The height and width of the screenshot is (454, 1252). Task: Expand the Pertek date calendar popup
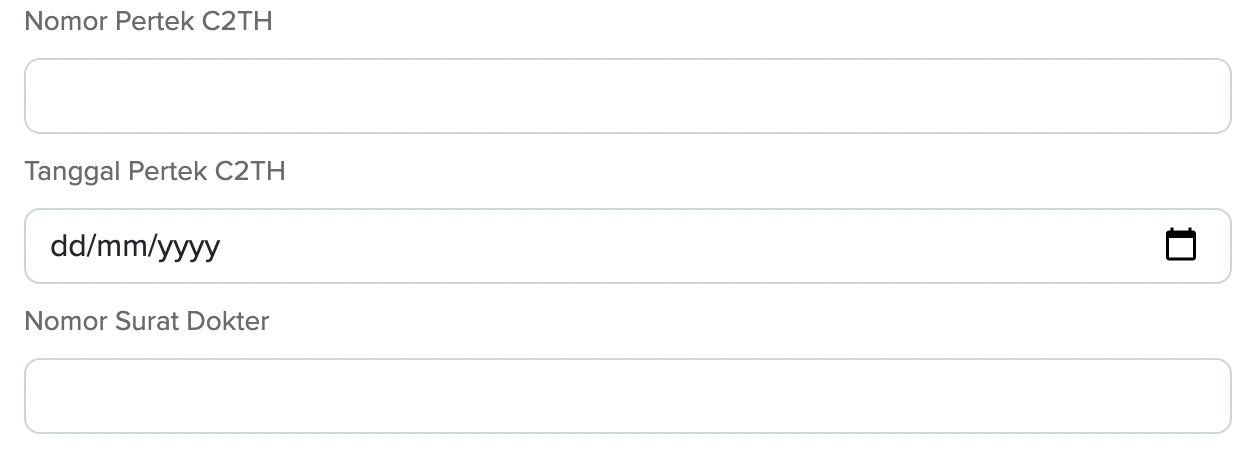pyautogui.click(x=1181, y=245)
